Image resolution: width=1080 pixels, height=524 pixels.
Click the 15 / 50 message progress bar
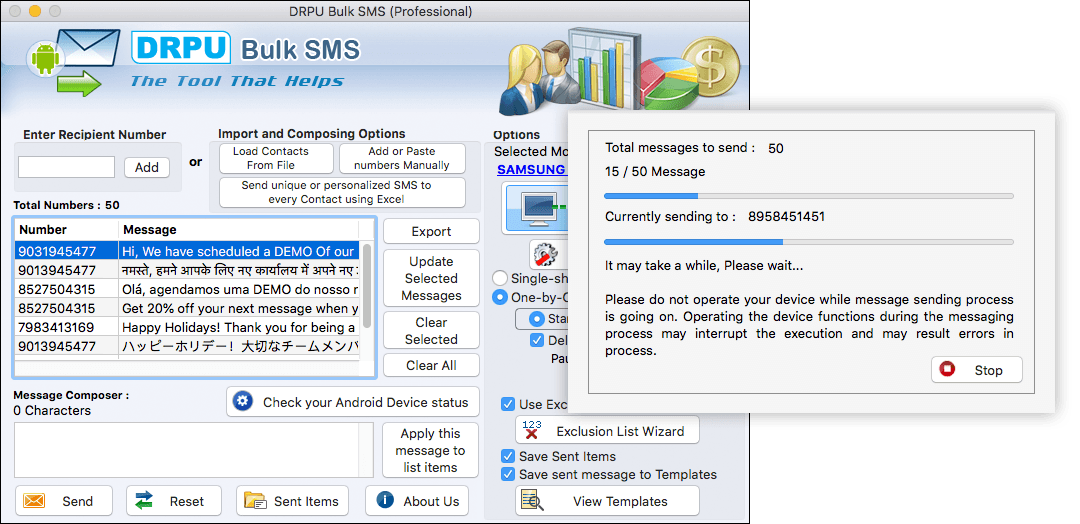(x=809, y=196)
